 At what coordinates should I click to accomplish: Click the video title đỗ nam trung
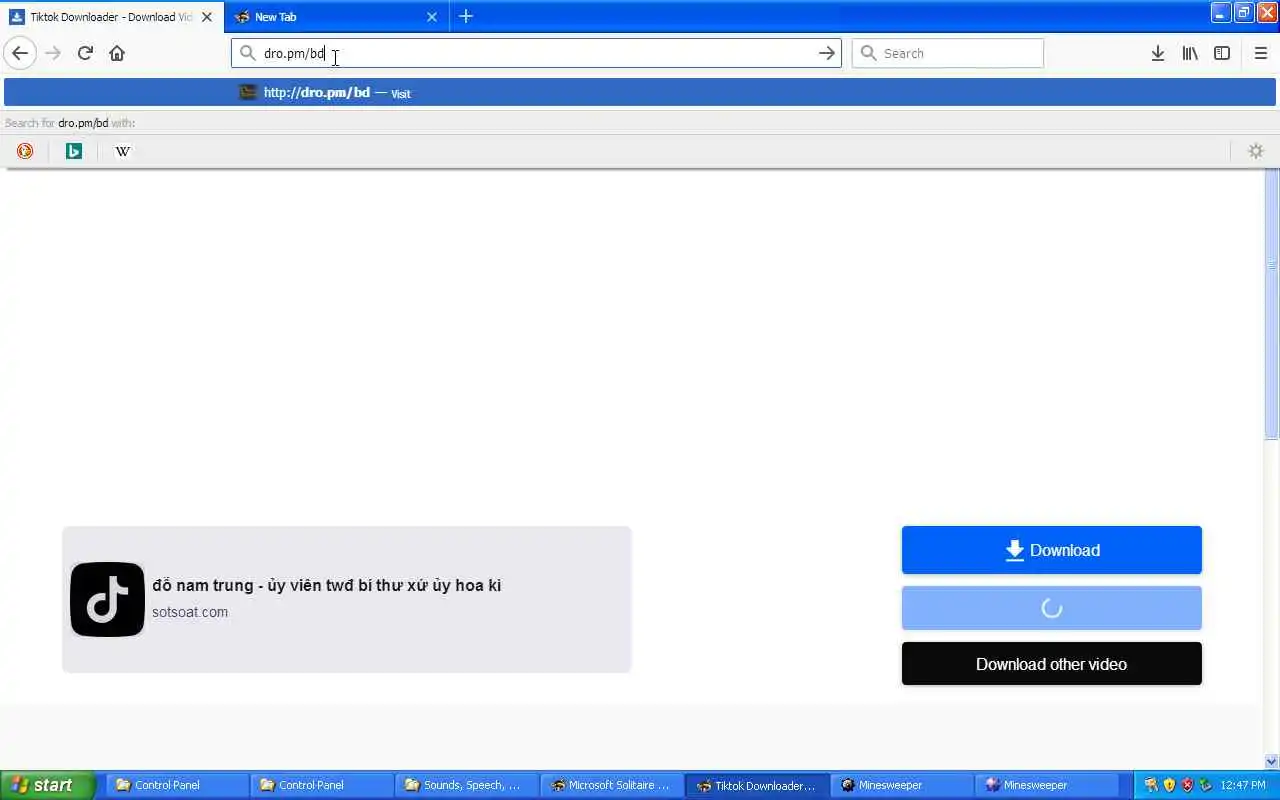[327, 585]
